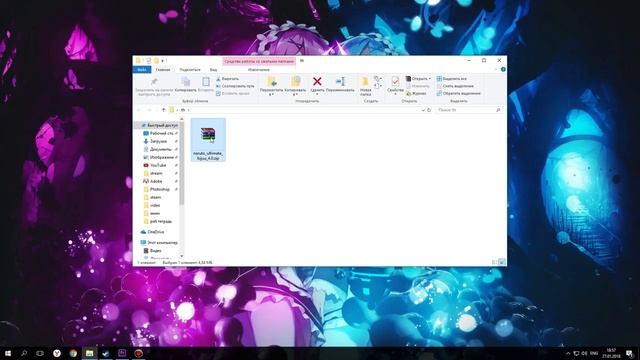The width and height of the screenshot is (640, 360).
Task: Switch to the Share ribbon tab
Action: pyautogui.click(x=190, y=70)
